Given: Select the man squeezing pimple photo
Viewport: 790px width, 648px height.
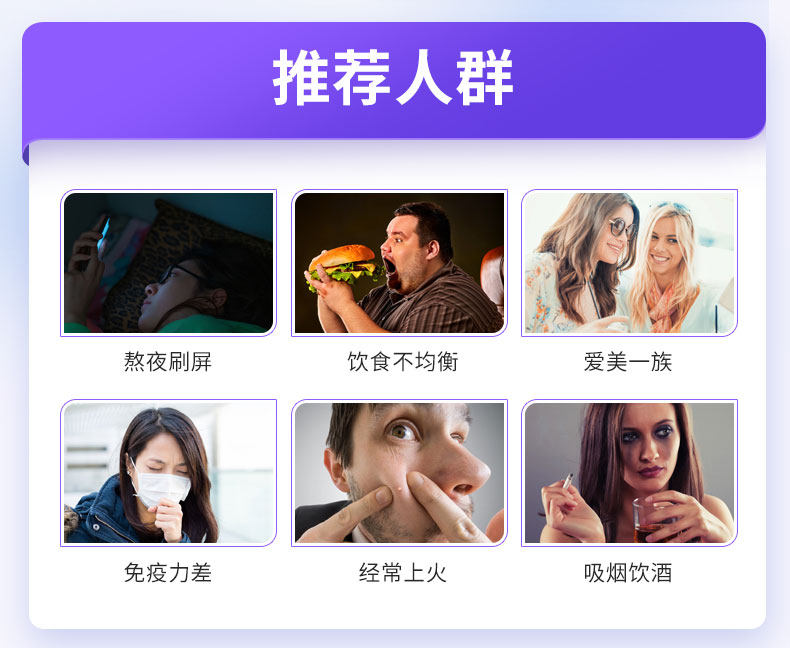Looking at the screenshot, I should 399,473.
